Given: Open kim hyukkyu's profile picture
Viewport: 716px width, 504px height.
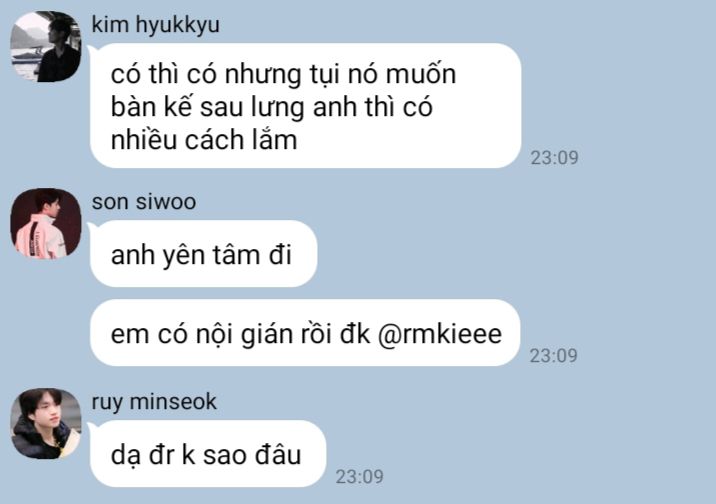Looking at the screenshot, I should [46, 47].
